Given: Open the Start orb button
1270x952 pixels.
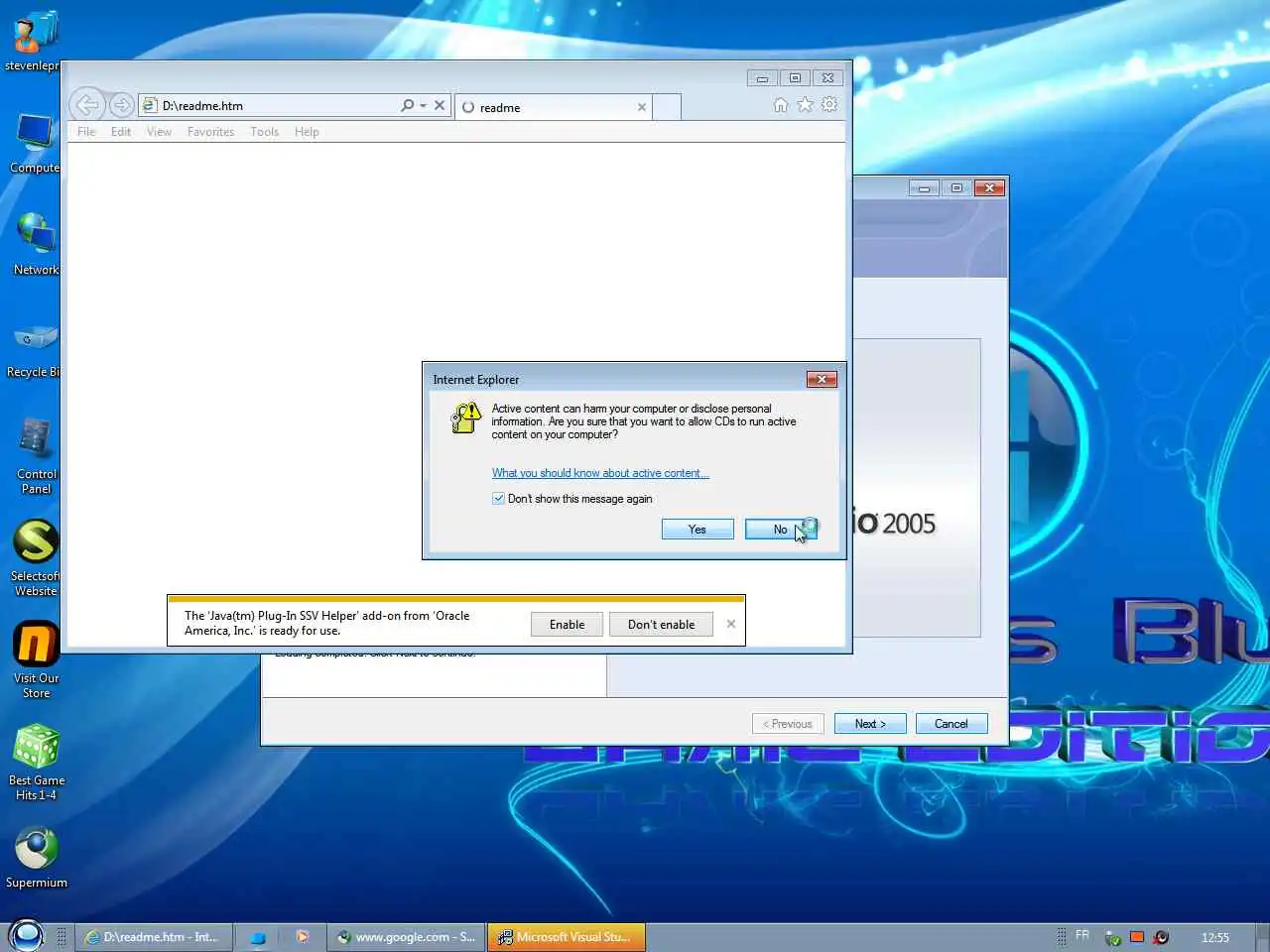Looking at the screenshot, I should [26, 935].
